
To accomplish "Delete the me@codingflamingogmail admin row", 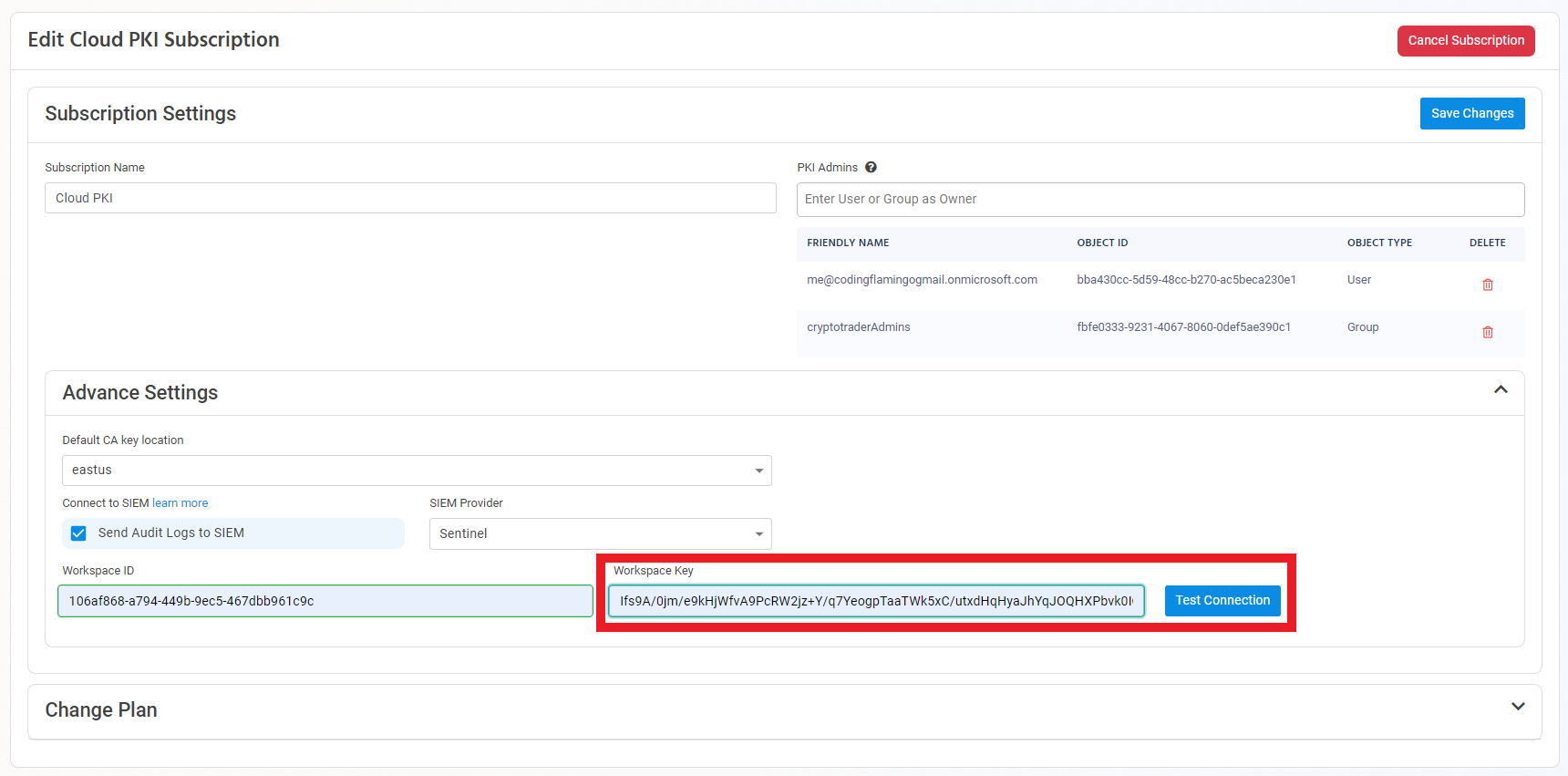I will pyautogui.click(x=1488, y=285).
